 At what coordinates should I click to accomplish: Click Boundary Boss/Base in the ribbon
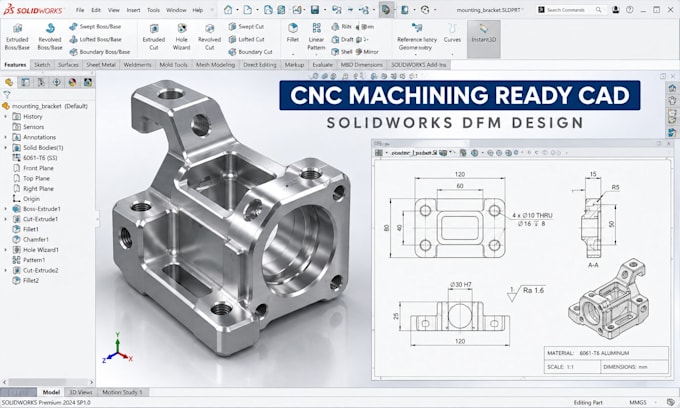[x=99, y=52]
